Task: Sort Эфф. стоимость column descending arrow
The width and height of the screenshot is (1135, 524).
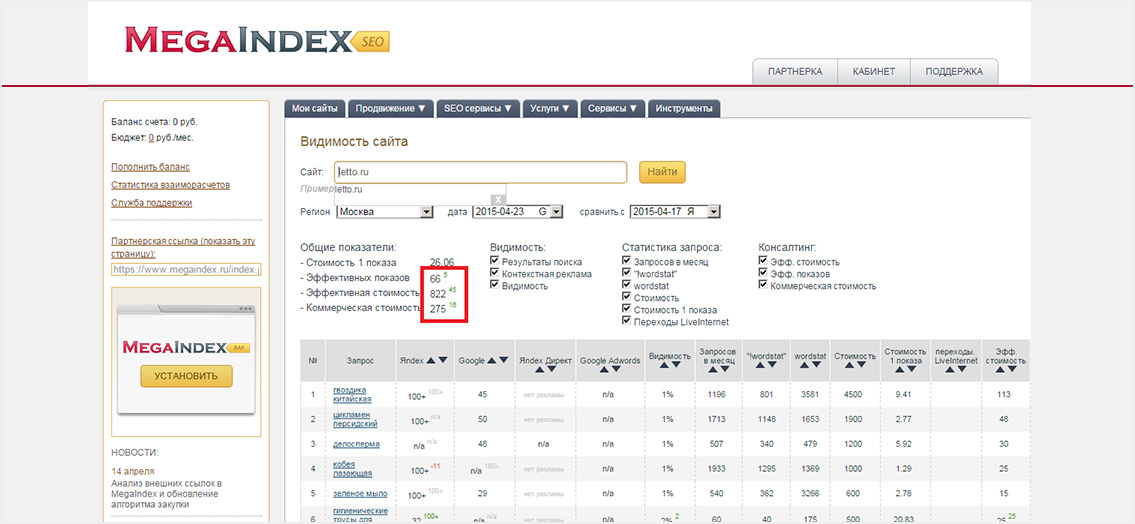Action: 1012,369
